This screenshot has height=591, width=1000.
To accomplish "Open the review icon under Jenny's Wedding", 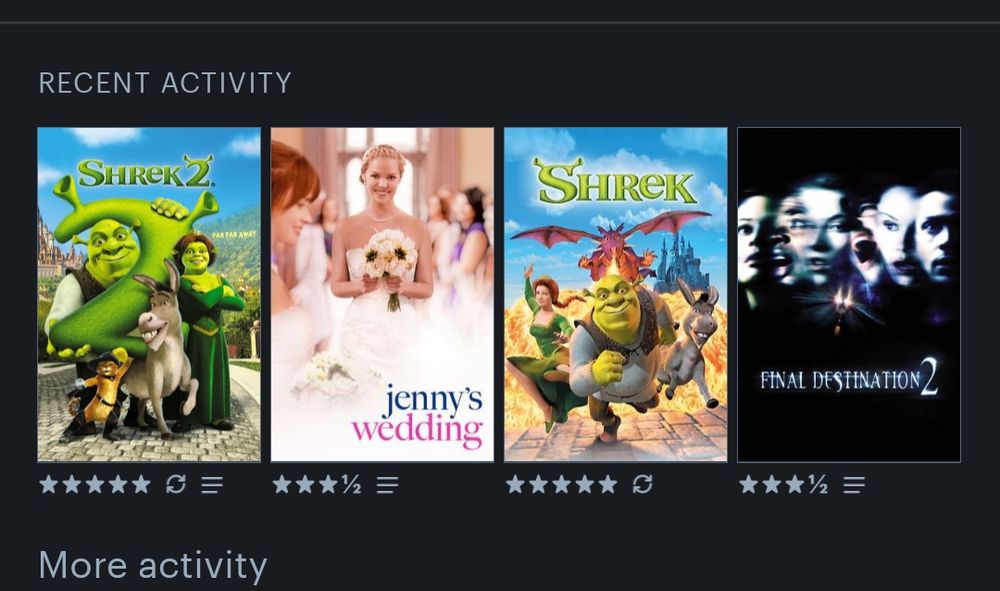I will (x=388, y=485).
